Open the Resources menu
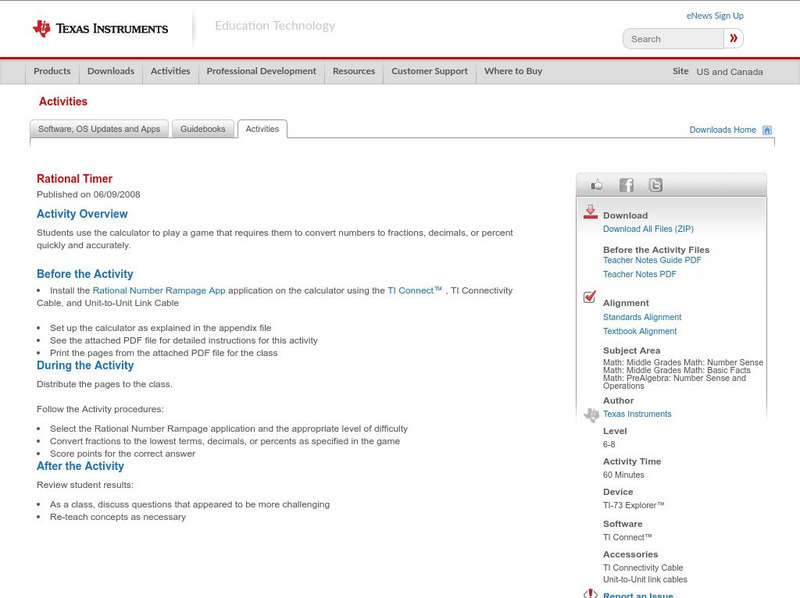Image resolution: width=800 pixels, height=598 pixels. [354, 71]
